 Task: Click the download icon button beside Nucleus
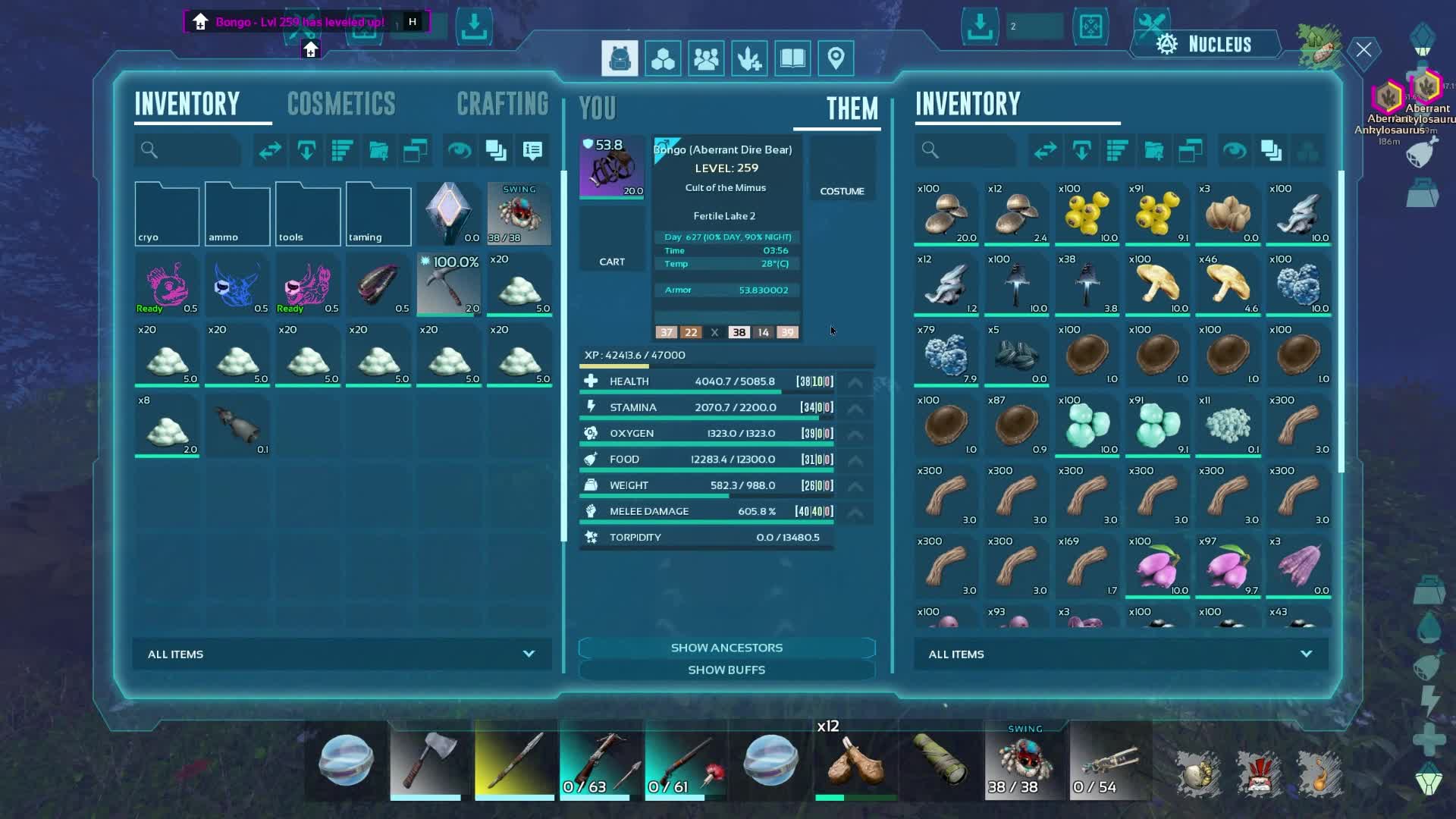pos(980,27)
